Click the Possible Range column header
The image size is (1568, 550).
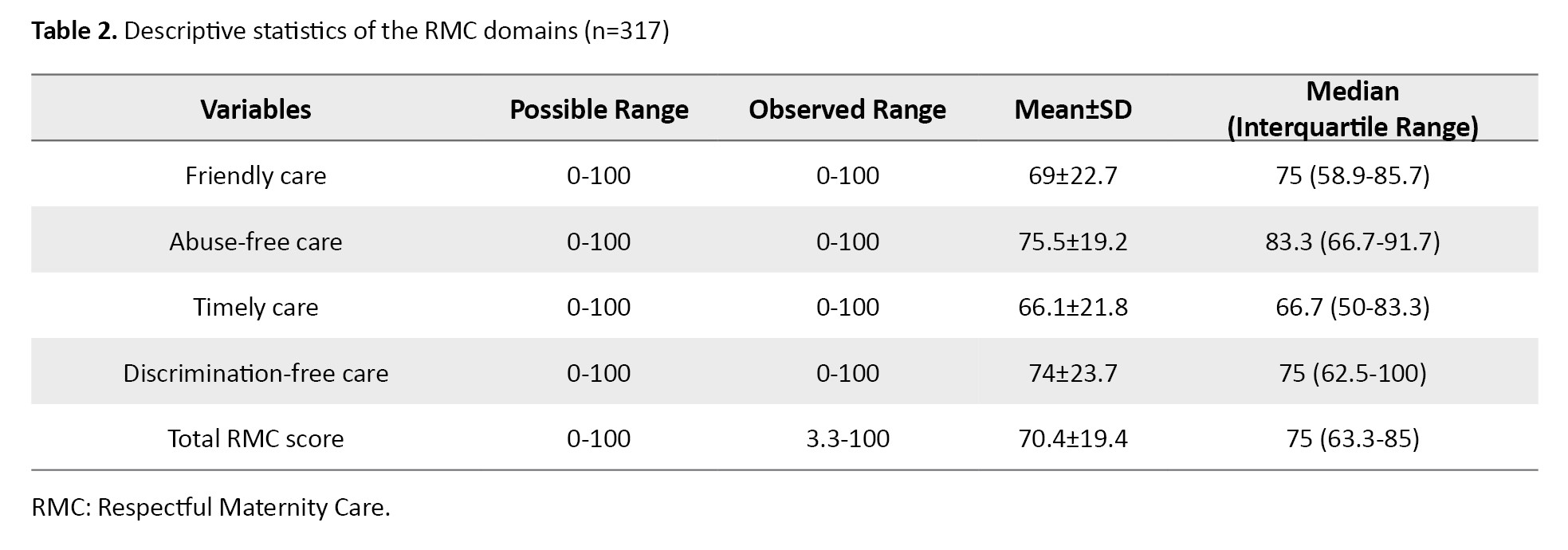[x=599, y=109]
